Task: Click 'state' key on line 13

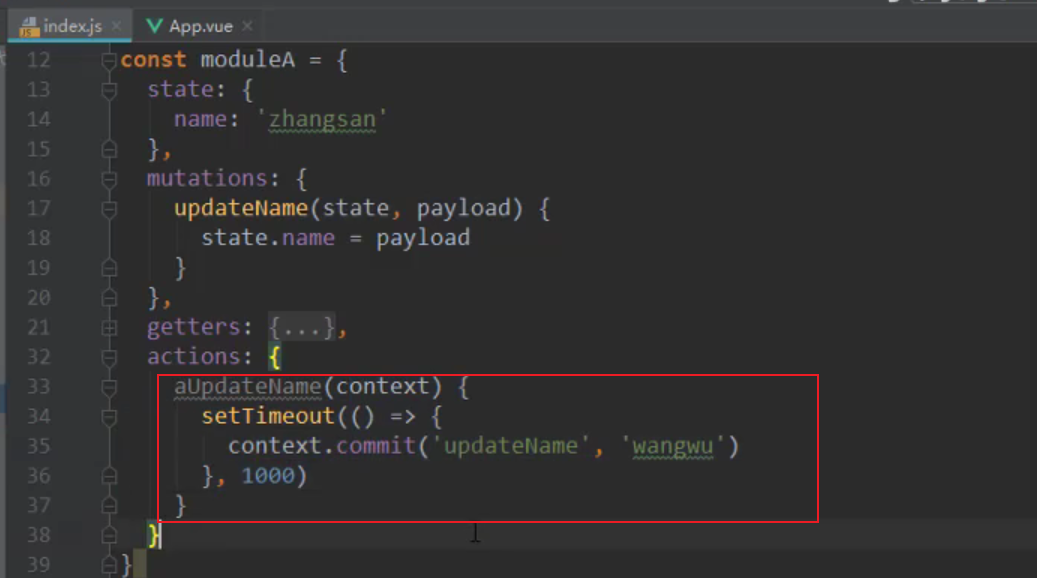Action: point(180,90)
